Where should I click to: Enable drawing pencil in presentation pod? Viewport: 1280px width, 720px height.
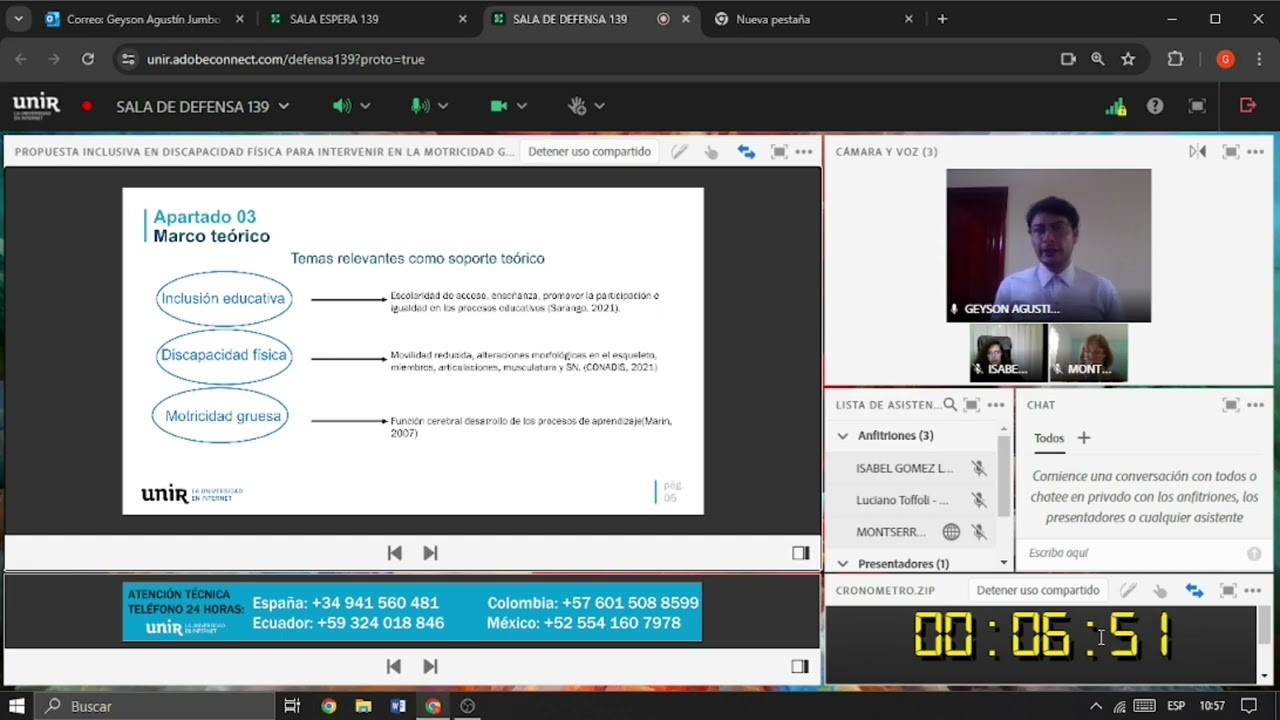coord(679,152)
